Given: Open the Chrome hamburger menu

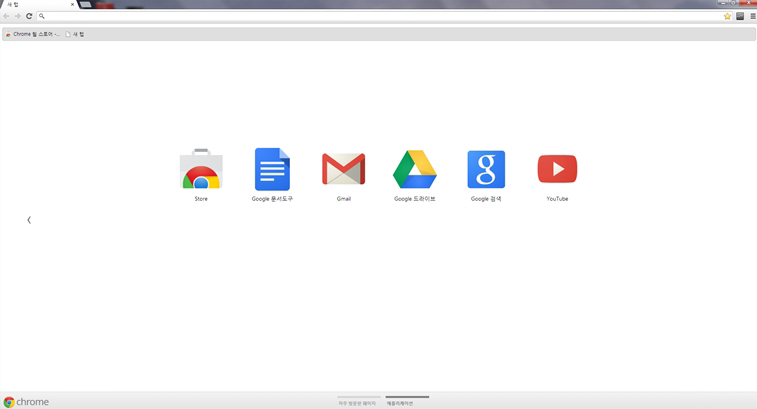Looking at the screenshot, I should coord(753,16).
